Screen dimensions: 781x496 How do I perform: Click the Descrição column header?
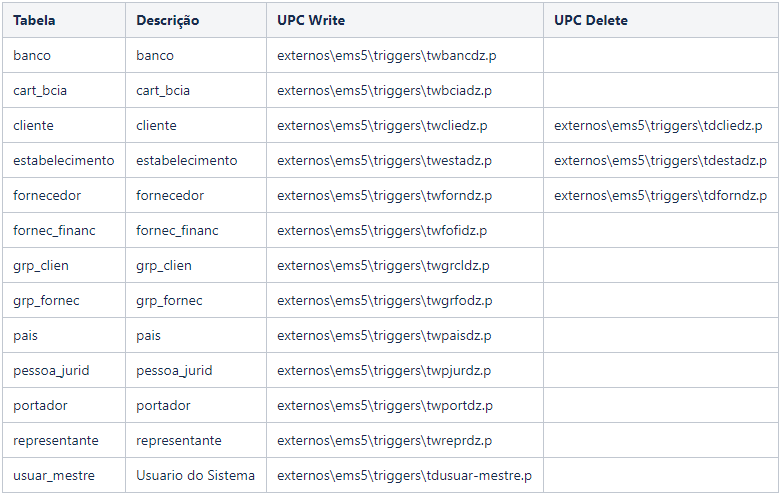pyautogui.click(x=196, y=20)
